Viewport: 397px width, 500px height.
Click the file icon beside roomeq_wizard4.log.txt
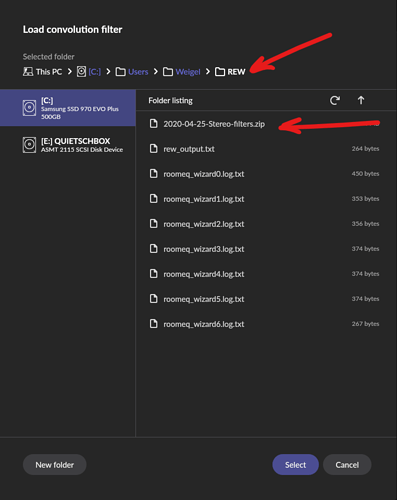153,273
